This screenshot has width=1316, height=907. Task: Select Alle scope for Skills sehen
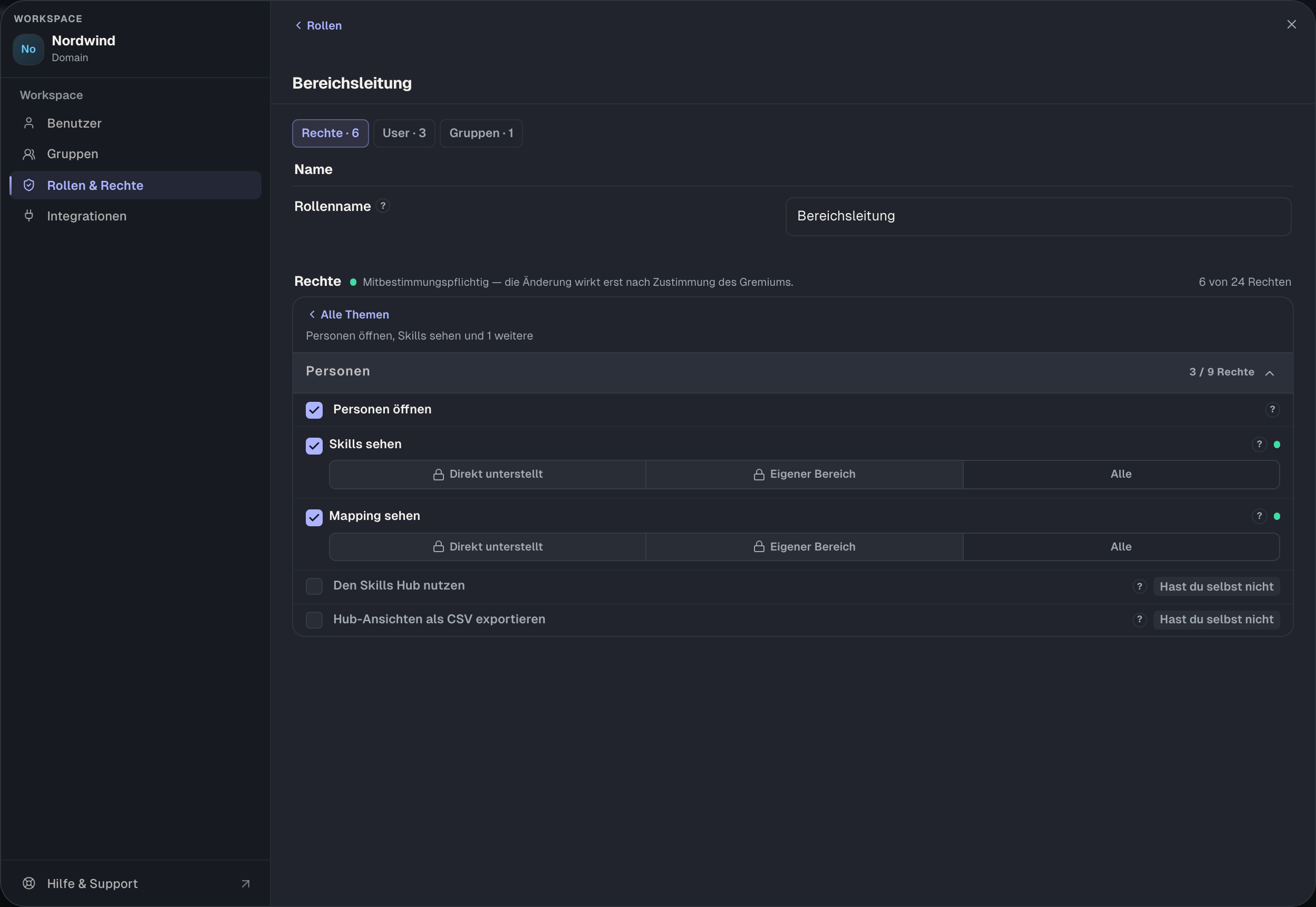point(1120,475)
